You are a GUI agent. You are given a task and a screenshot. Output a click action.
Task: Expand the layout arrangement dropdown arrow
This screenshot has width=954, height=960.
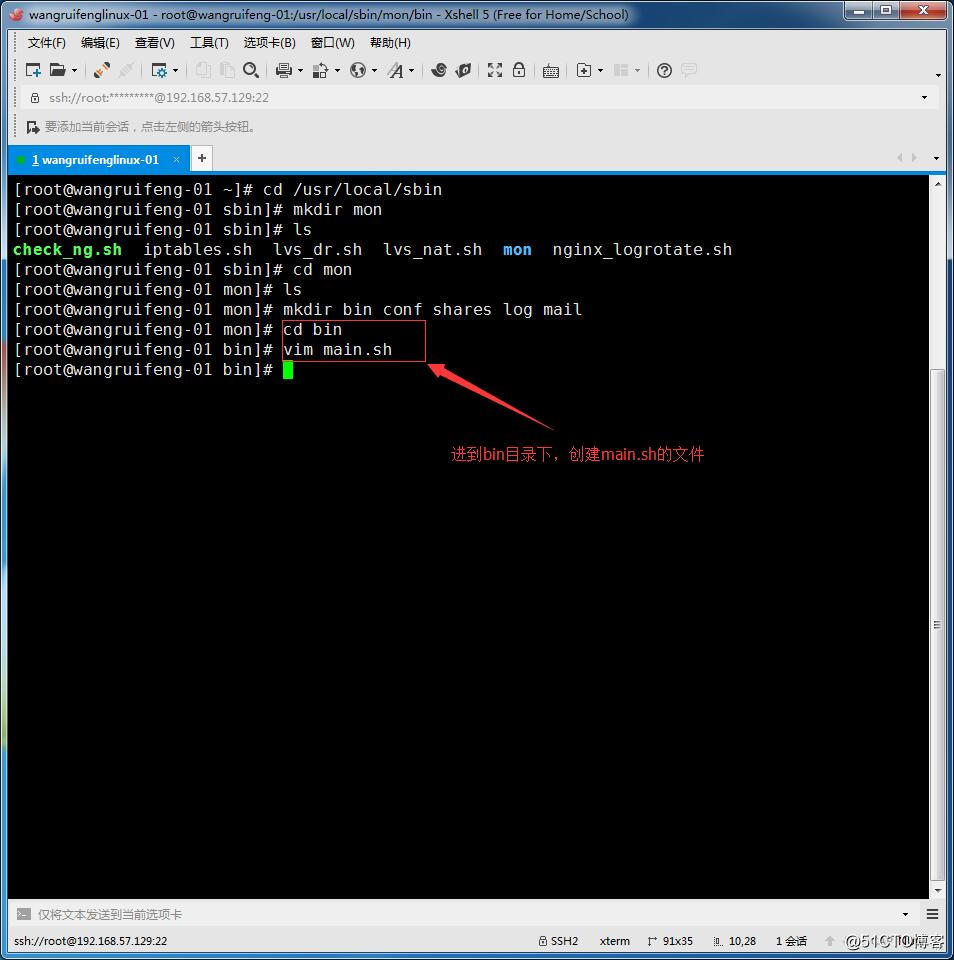[x=637, y=71]
